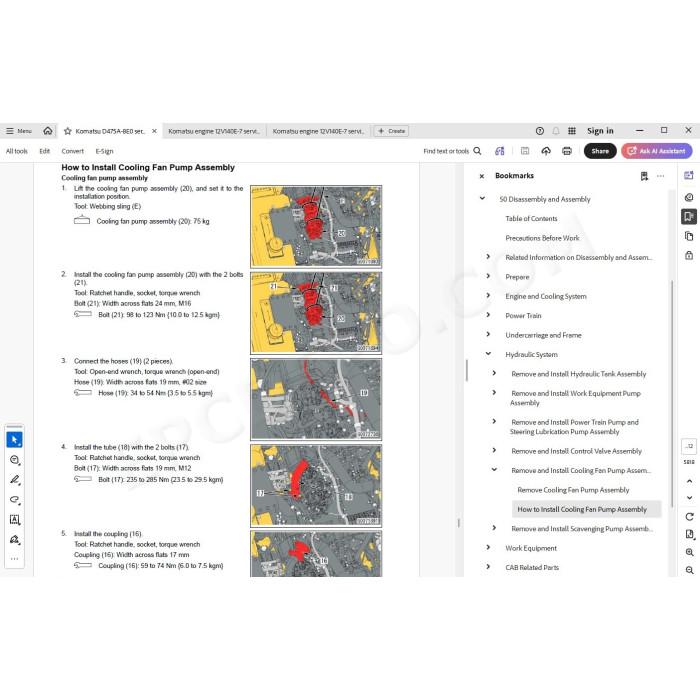Go to next page down arrow
Image resolution: width=700 pixels, height=700 pixels.
(689, 497)
